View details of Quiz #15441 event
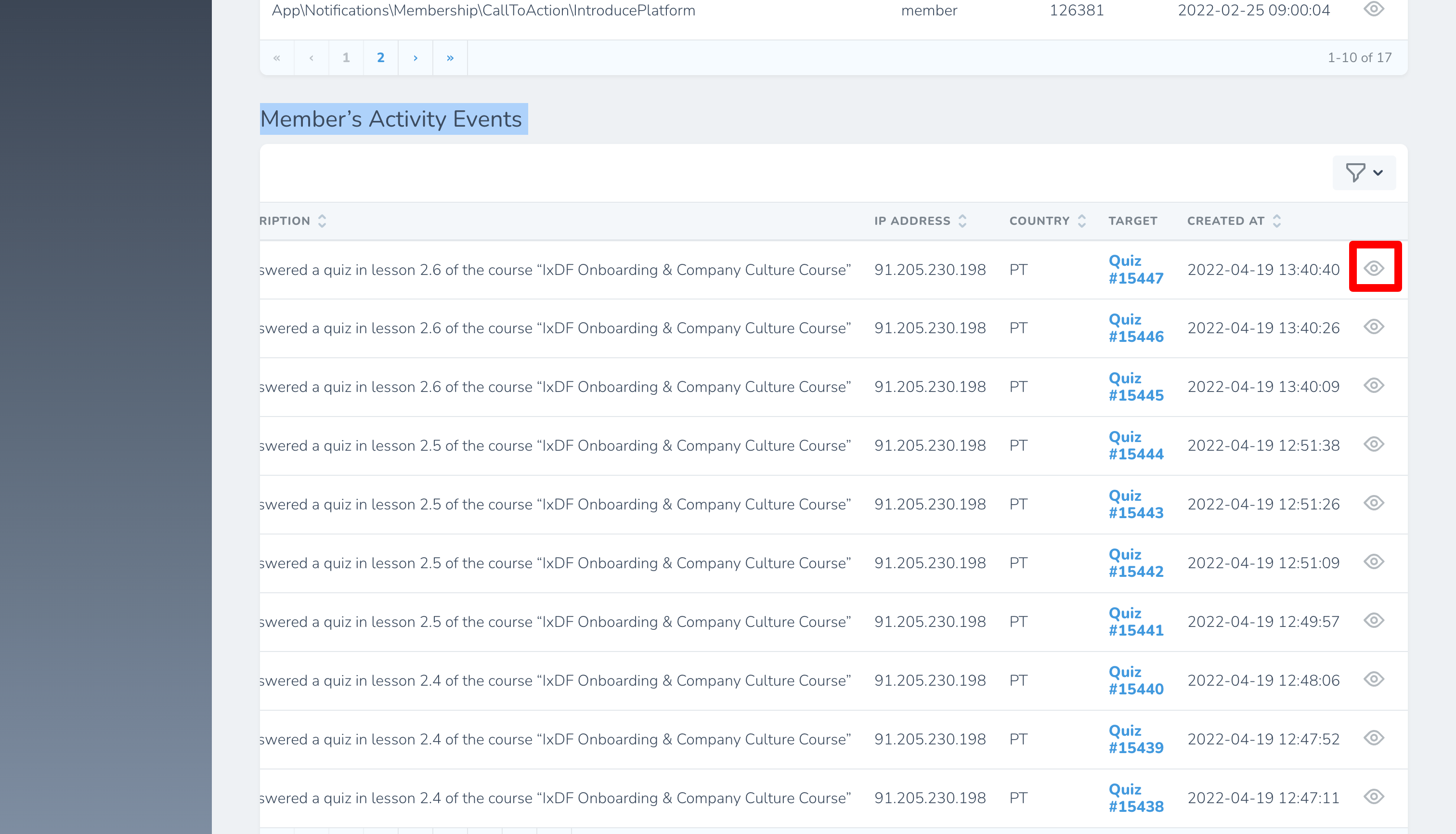1456x834 pixels. click(x=1374, y=620)
